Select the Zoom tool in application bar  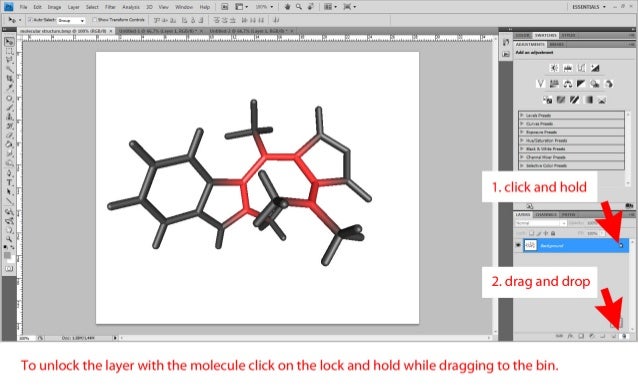(299, 7)
